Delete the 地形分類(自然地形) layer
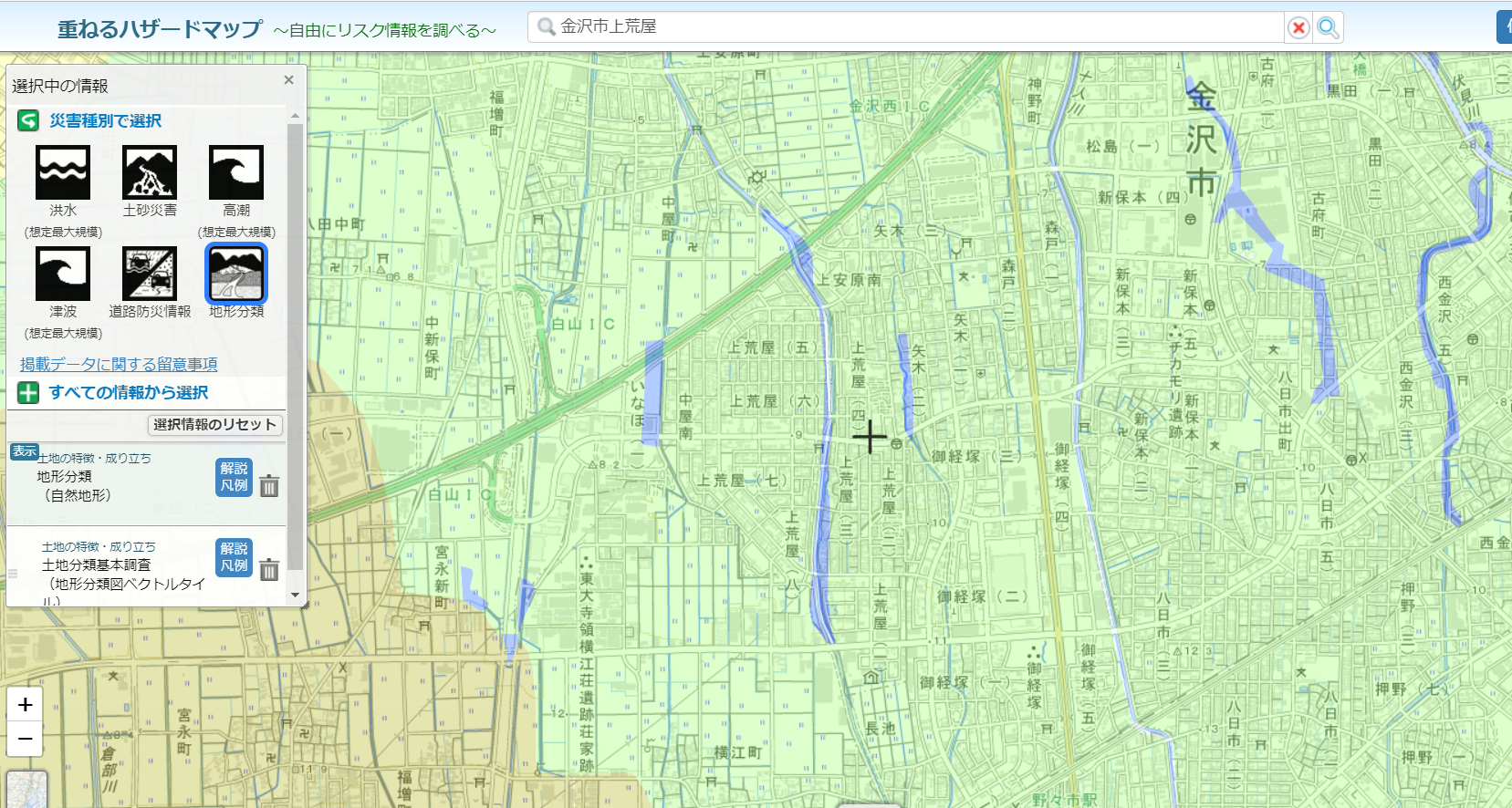The image size is (1512, 808). click(269, 485)
